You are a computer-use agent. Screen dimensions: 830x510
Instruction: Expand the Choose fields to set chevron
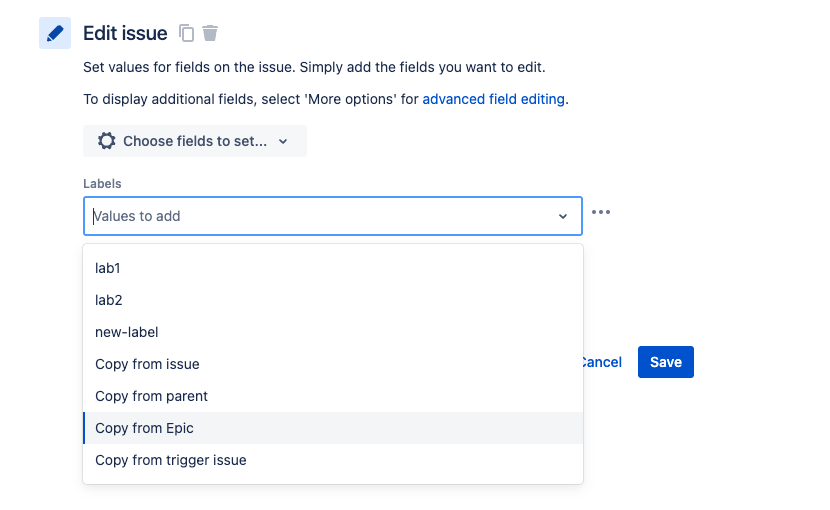point(283,142)
